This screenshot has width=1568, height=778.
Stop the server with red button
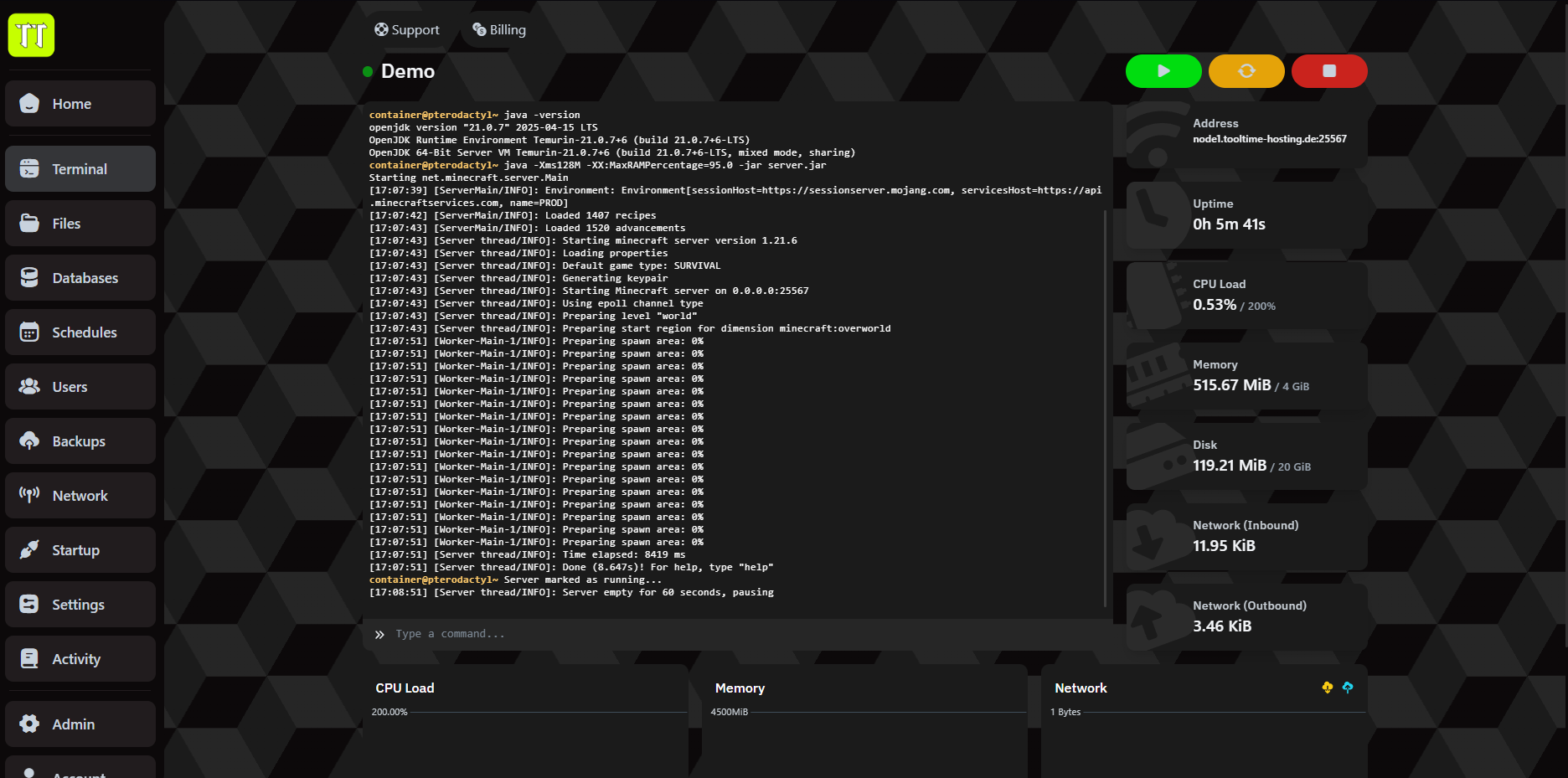tap(1329, 71)
